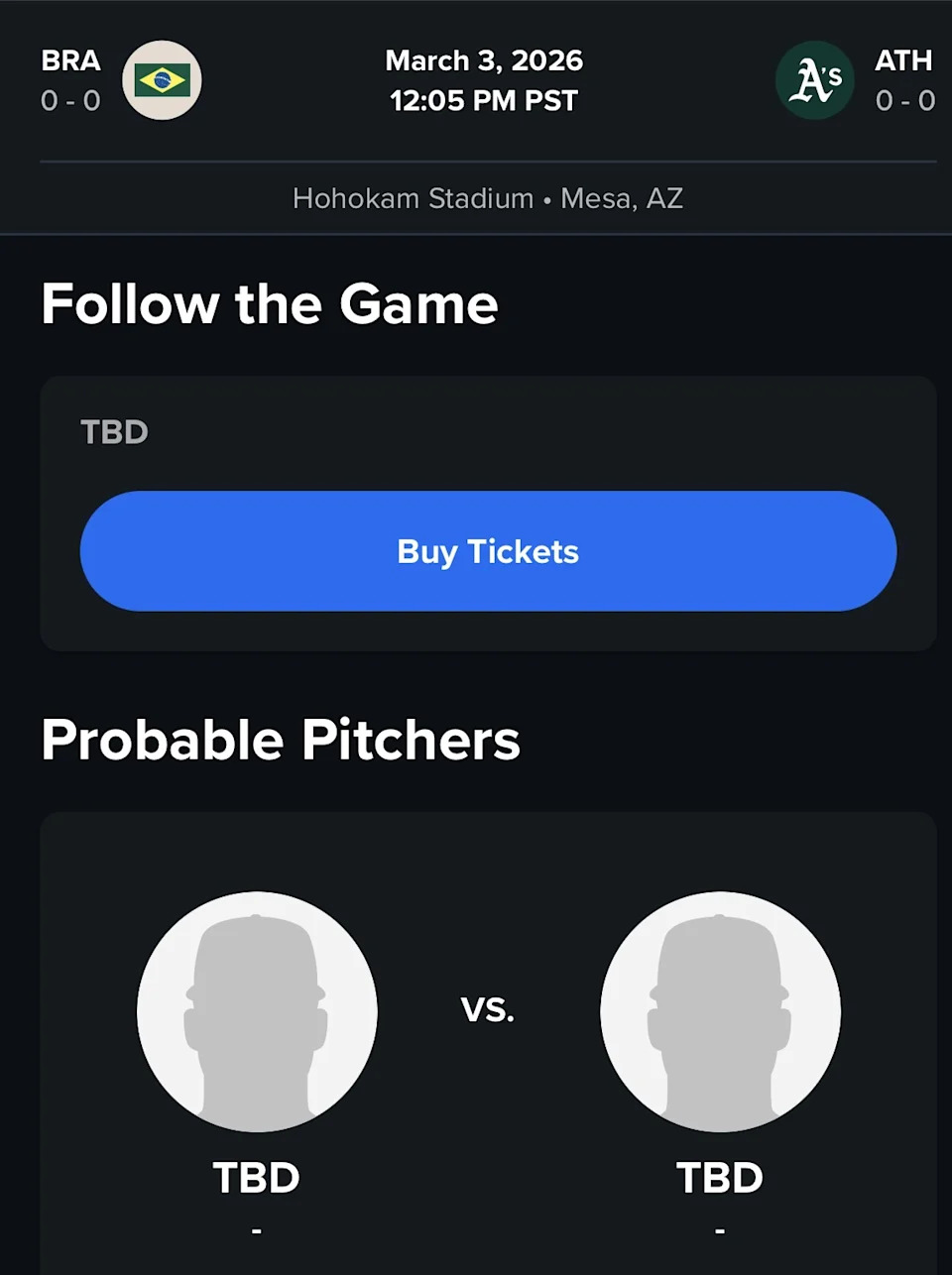This screenshot has height=1275, width=952.
Task: Click the vs. text between pitchers
Action: tap(488, 1010)
